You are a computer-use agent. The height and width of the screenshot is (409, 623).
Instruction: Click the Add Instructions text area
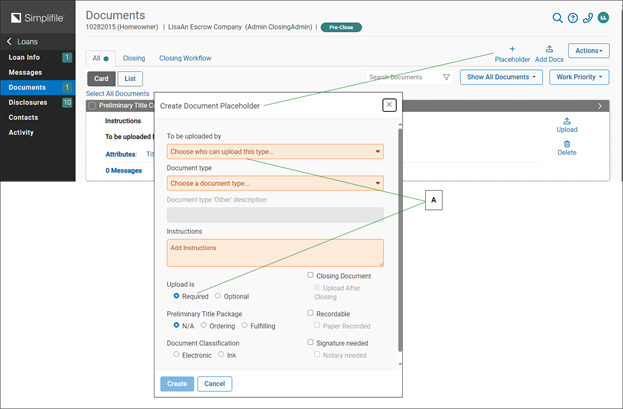click(275, 253)
